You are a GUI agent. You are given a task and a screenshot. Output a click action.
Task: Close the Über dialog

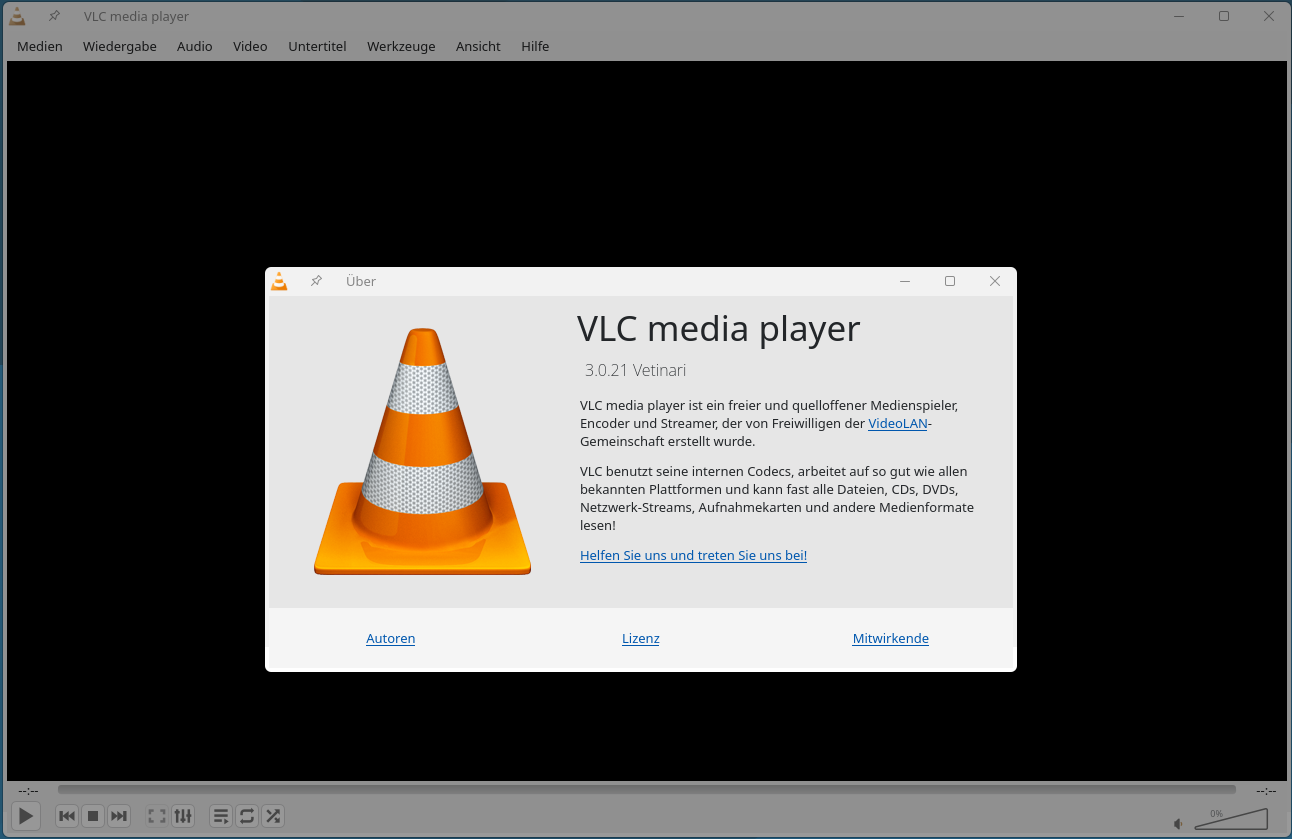(995, 281)
